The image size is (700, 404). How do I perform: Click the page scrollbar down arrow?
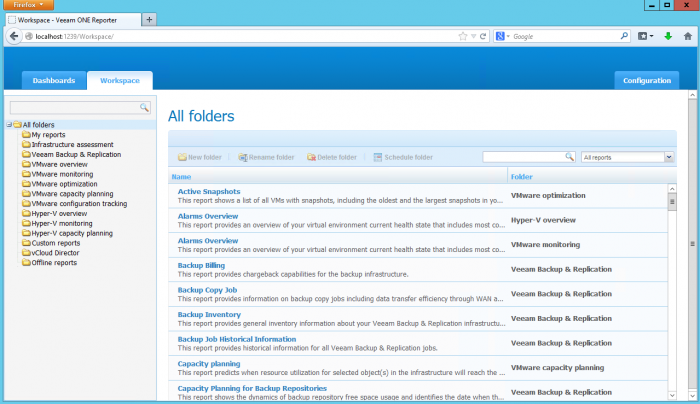click(692, 396)
